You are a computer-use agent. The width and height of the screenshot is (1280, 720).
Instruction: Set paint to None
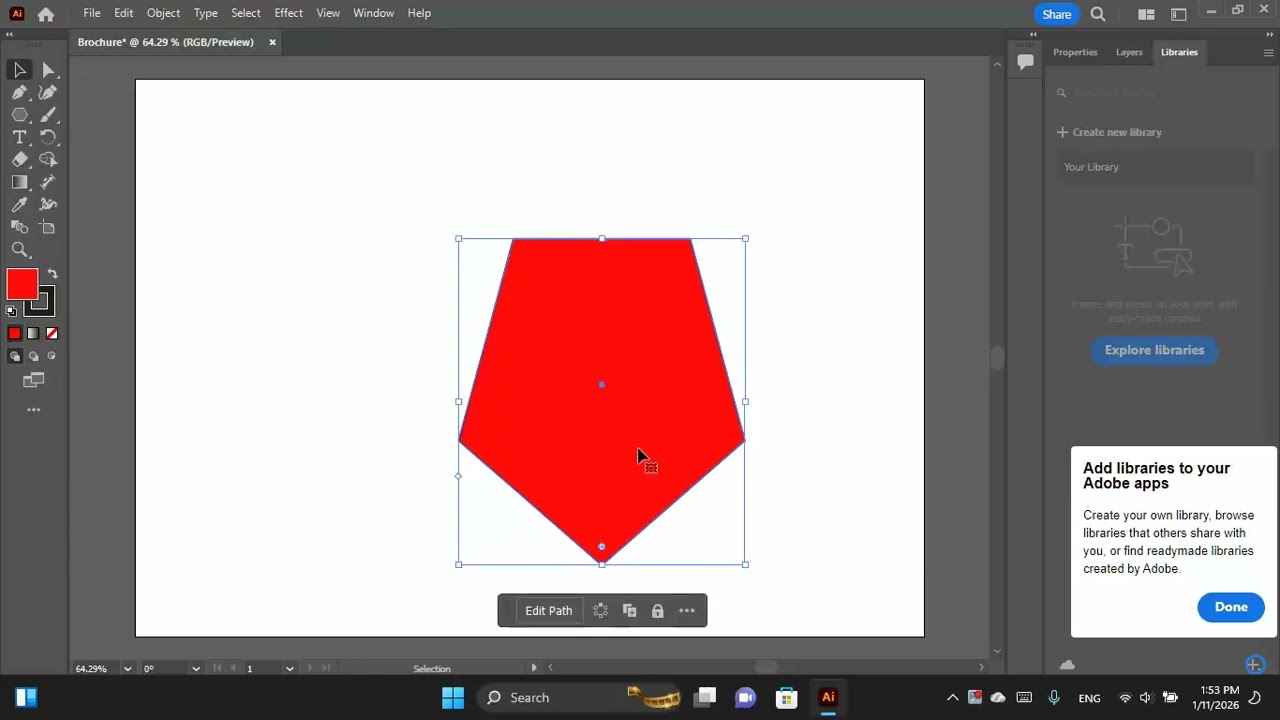pyautogui.click(x=51, y=334)
